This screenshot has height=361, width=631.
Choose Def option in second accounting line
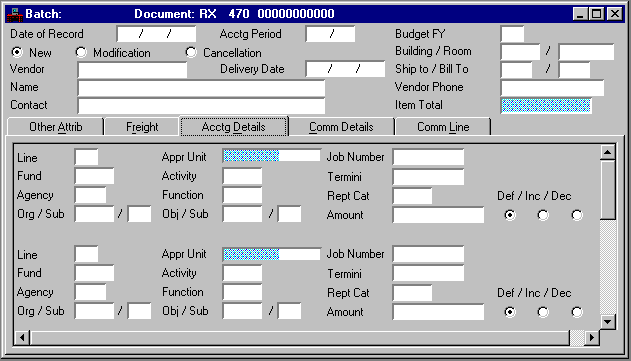click(x=510, y=312)
